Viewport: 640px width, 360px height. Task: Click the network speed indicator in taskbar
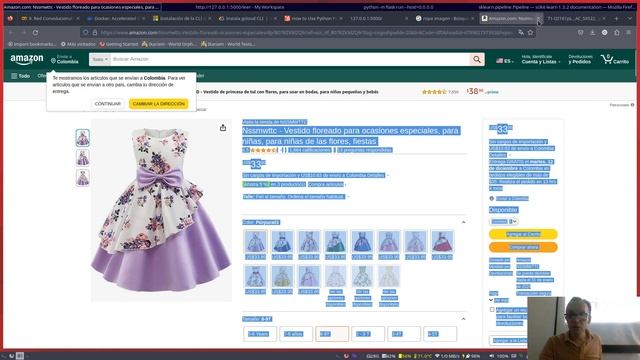click(x=448, y=356)
